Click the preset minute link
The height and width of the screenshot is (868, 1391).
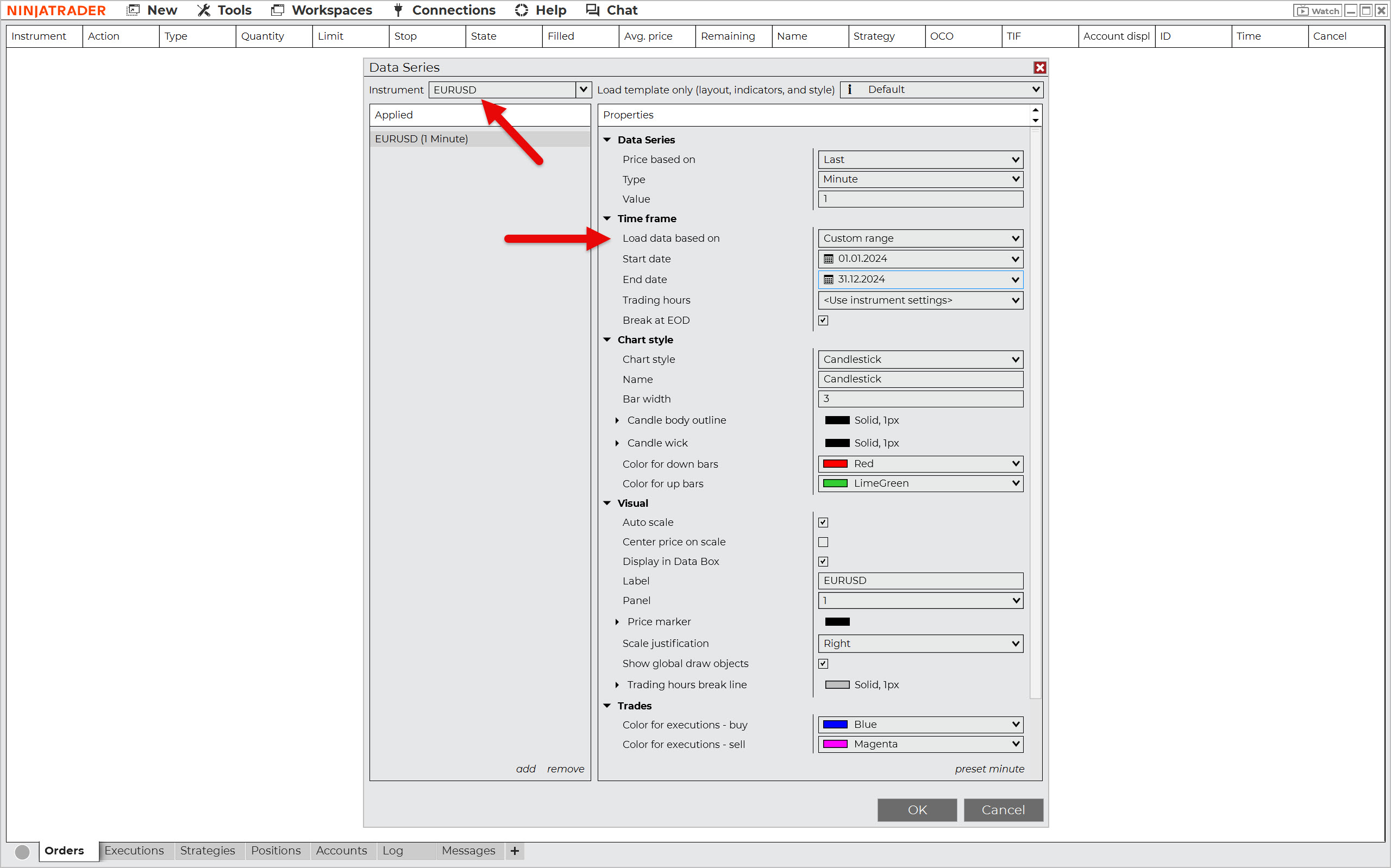[989, 769]
